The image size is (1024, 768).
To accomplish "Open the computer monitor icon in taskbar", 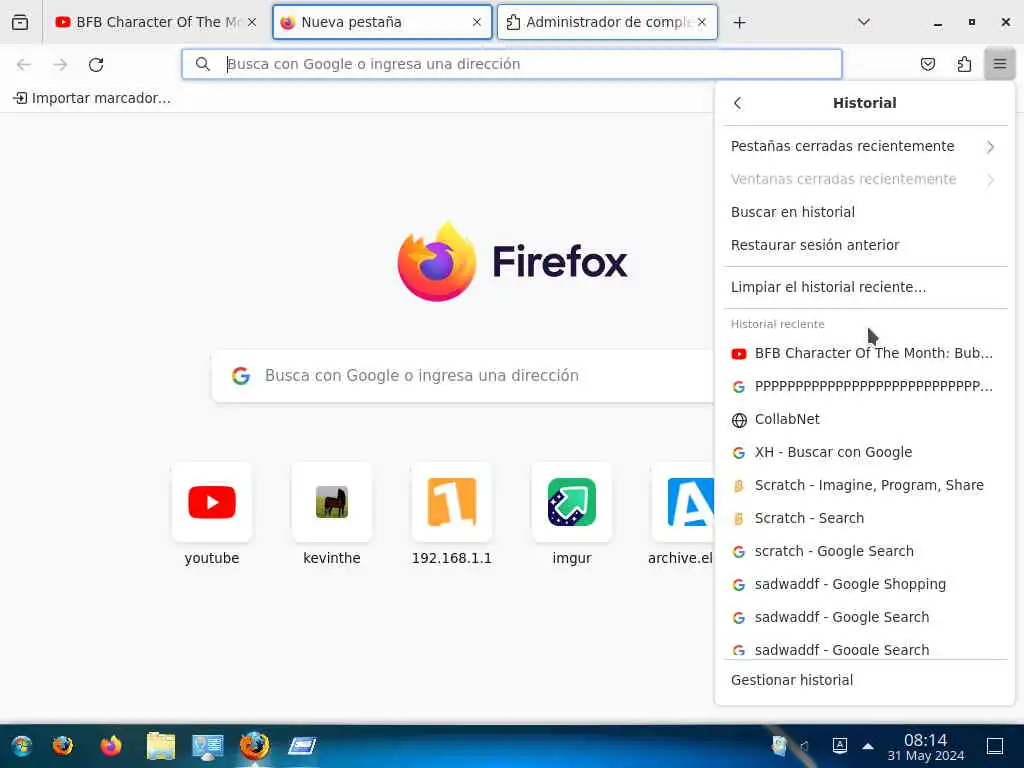I will (208, 746).
